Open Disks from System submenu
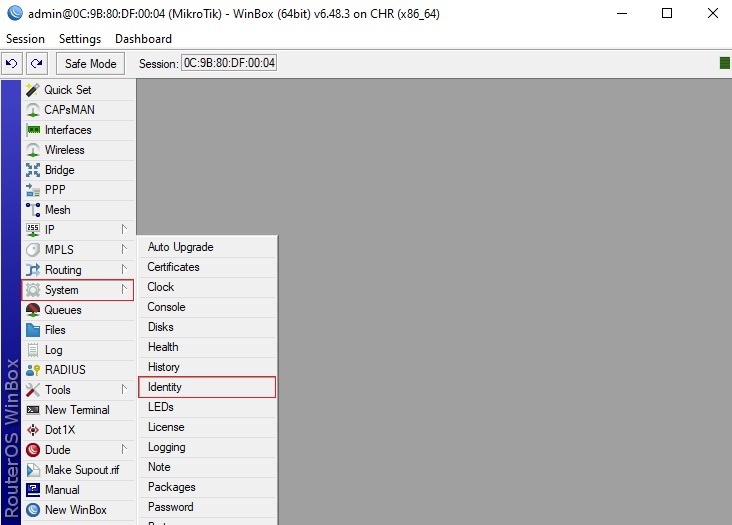This screenshot has width=732, height=525. pyautogui.click(x=207, y=327)
